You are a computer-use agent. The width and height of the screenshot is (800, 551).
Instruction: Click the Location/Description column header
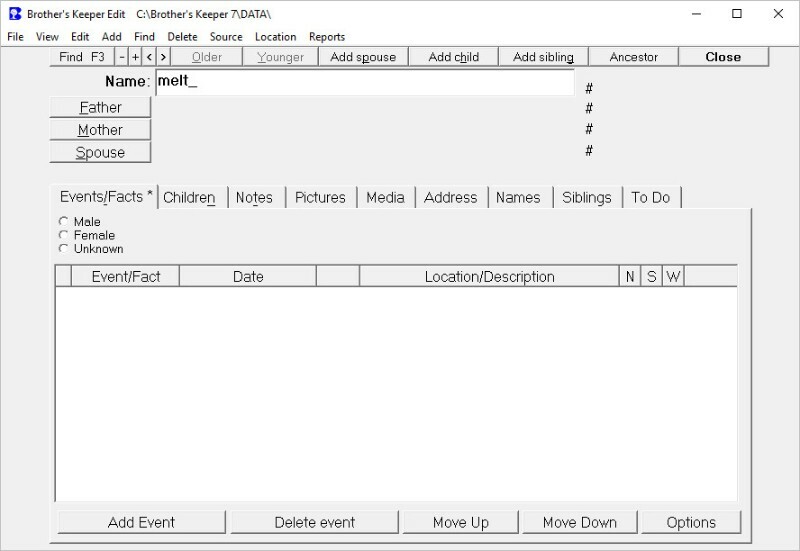(489, 277)
